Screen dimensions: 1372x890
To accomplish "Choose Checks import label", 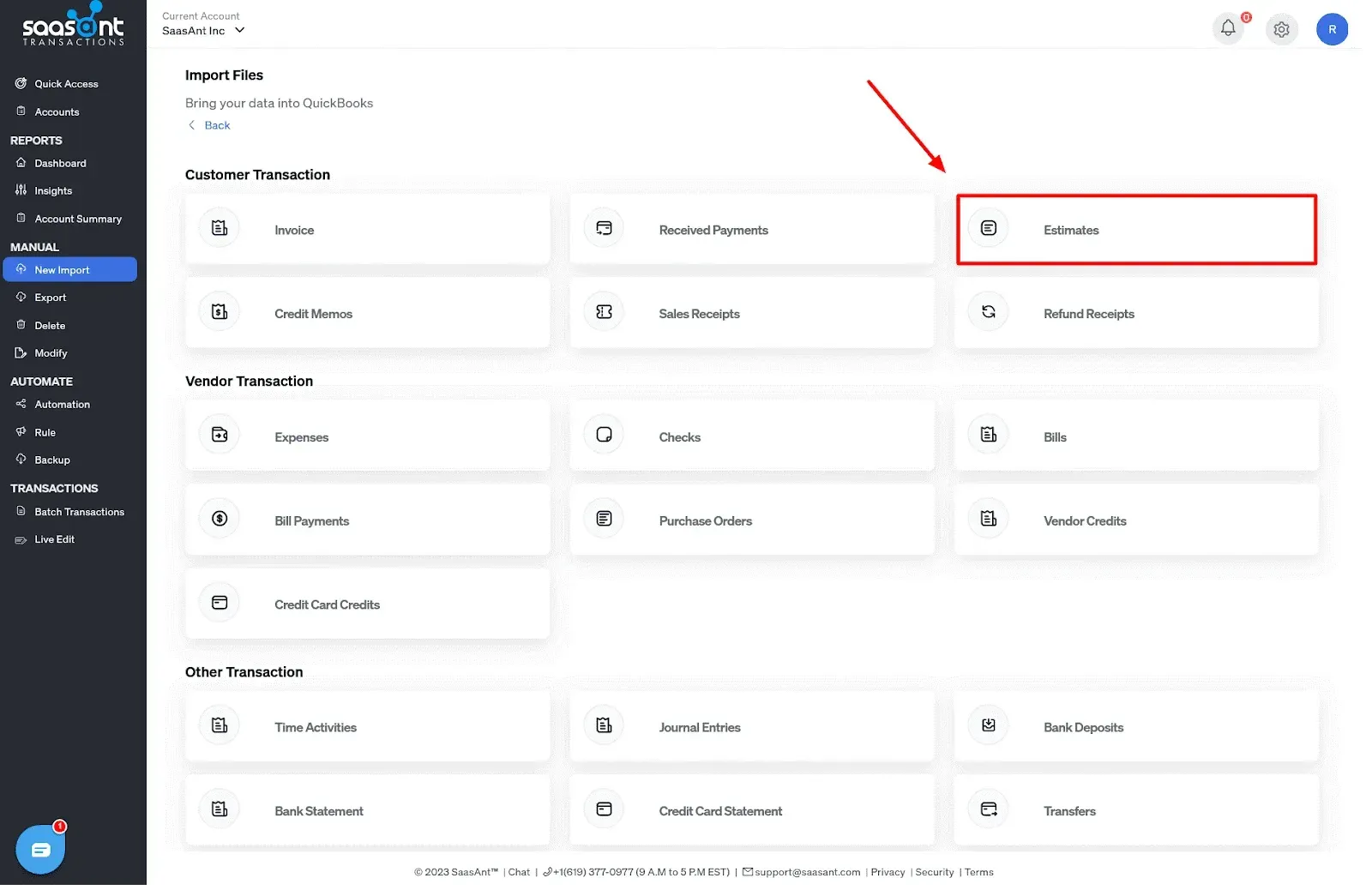I will pos(679,437).
